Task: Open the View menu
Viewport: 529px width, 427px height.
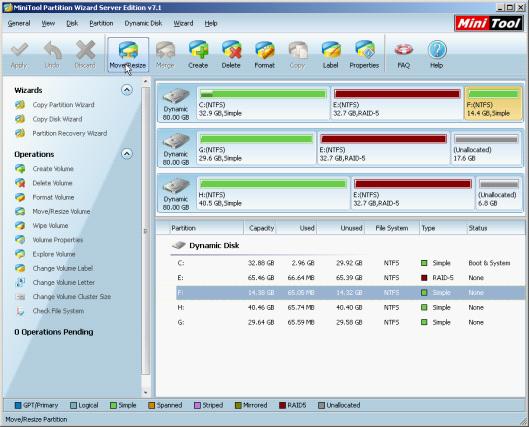Action: [x=48, y=23]
